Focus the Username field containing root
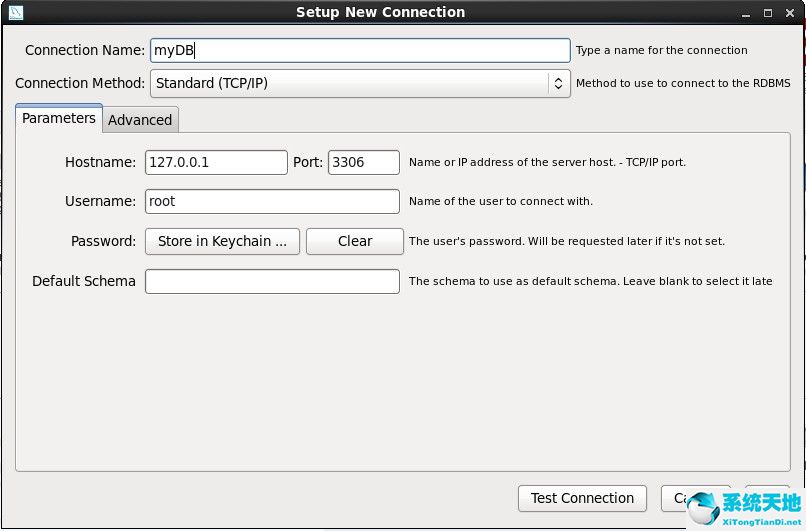The height and width of the screenshot is (531, 806). click(x=272, y=202)
